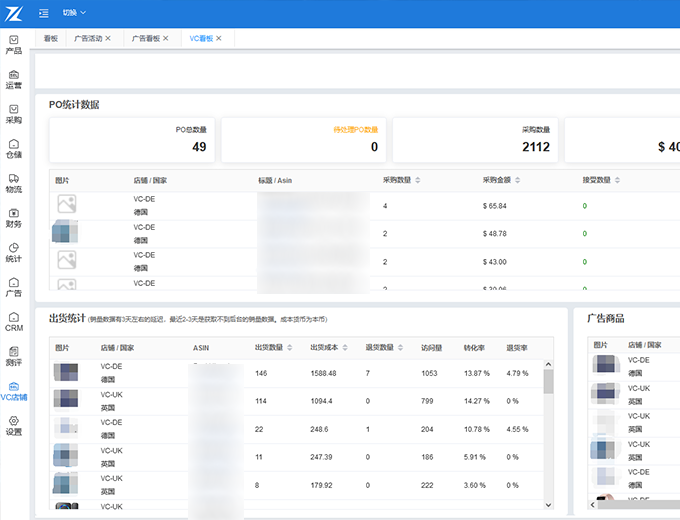Open the 产品 sidebar module

(13, 44)
